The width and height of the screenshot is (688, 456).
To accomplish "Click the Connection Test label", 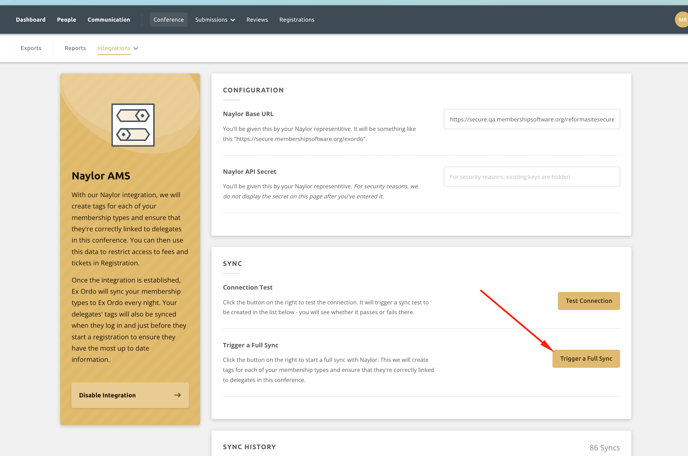I will tap(247, 287).
